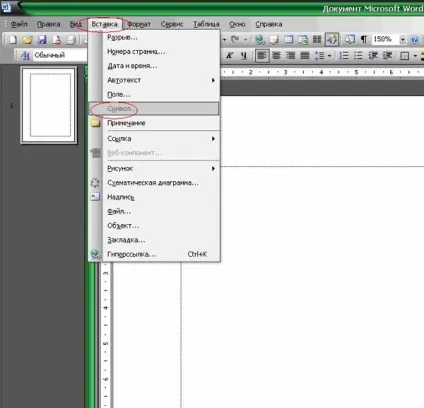This screenshot has height=408, width=424.
Task: Click the horizontal ruler at mark 4
Action: pyautogui.click(x=321, y=72)
